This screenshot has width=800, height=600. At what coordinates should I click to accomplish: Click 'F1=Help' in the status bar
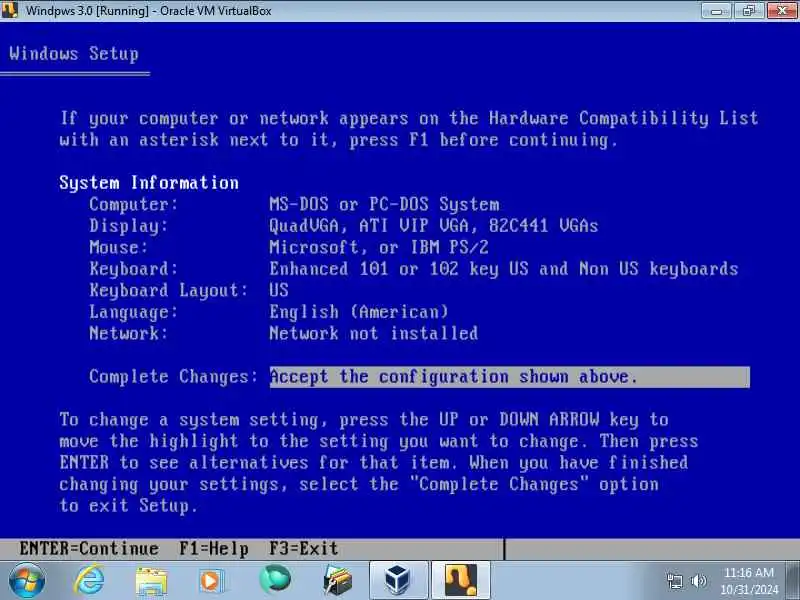tap(214, 548)
